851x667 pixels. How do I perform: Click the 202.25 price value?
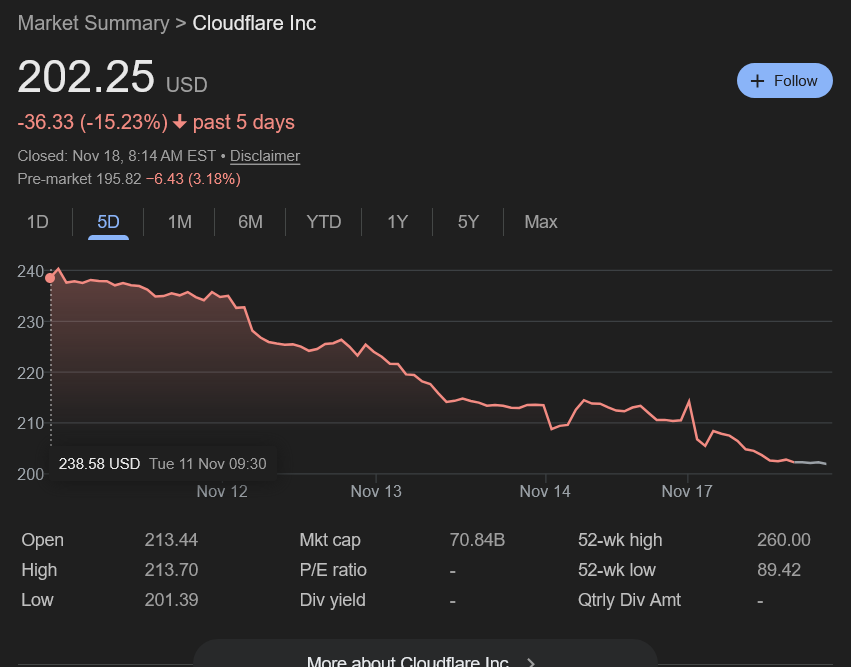click(x=86, y=77)
